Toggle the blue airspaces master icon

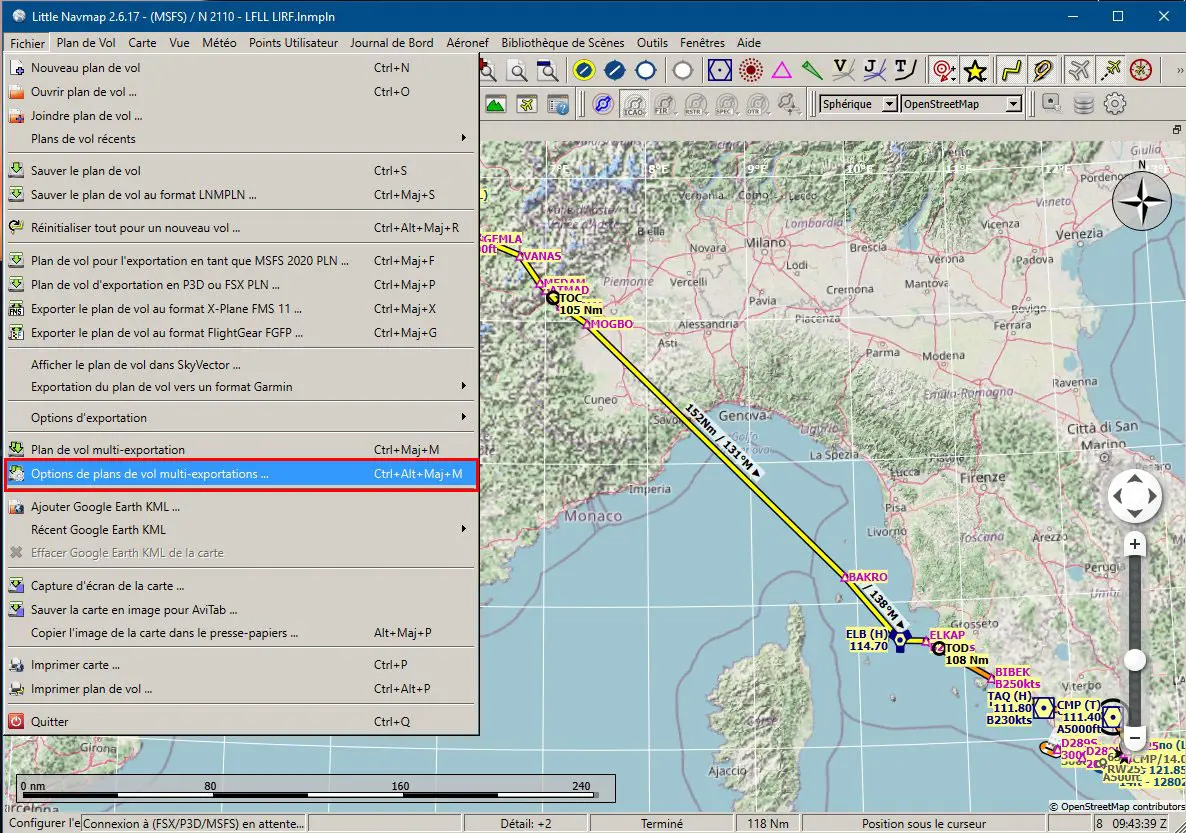pyautogui.click(x=603, y=104)
